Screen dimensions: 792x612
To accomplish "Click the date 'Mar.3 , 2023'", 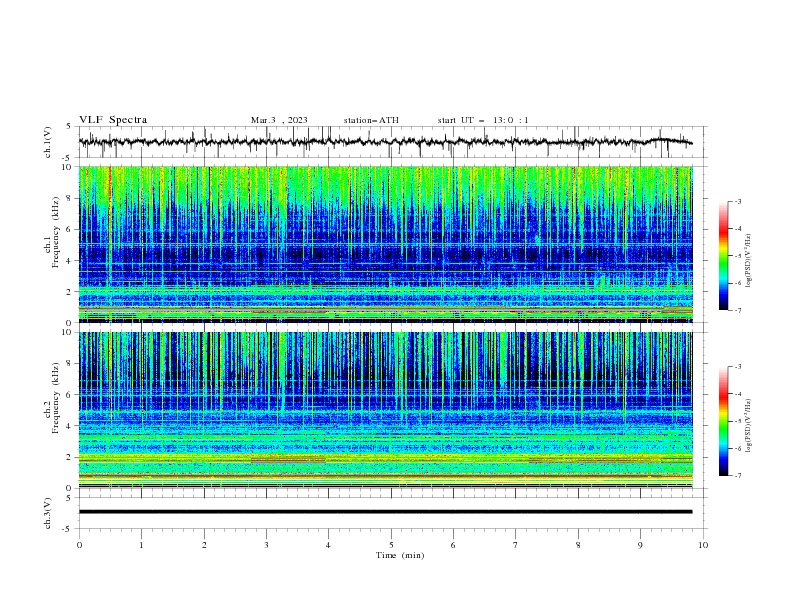I will [x=279, y=120].
